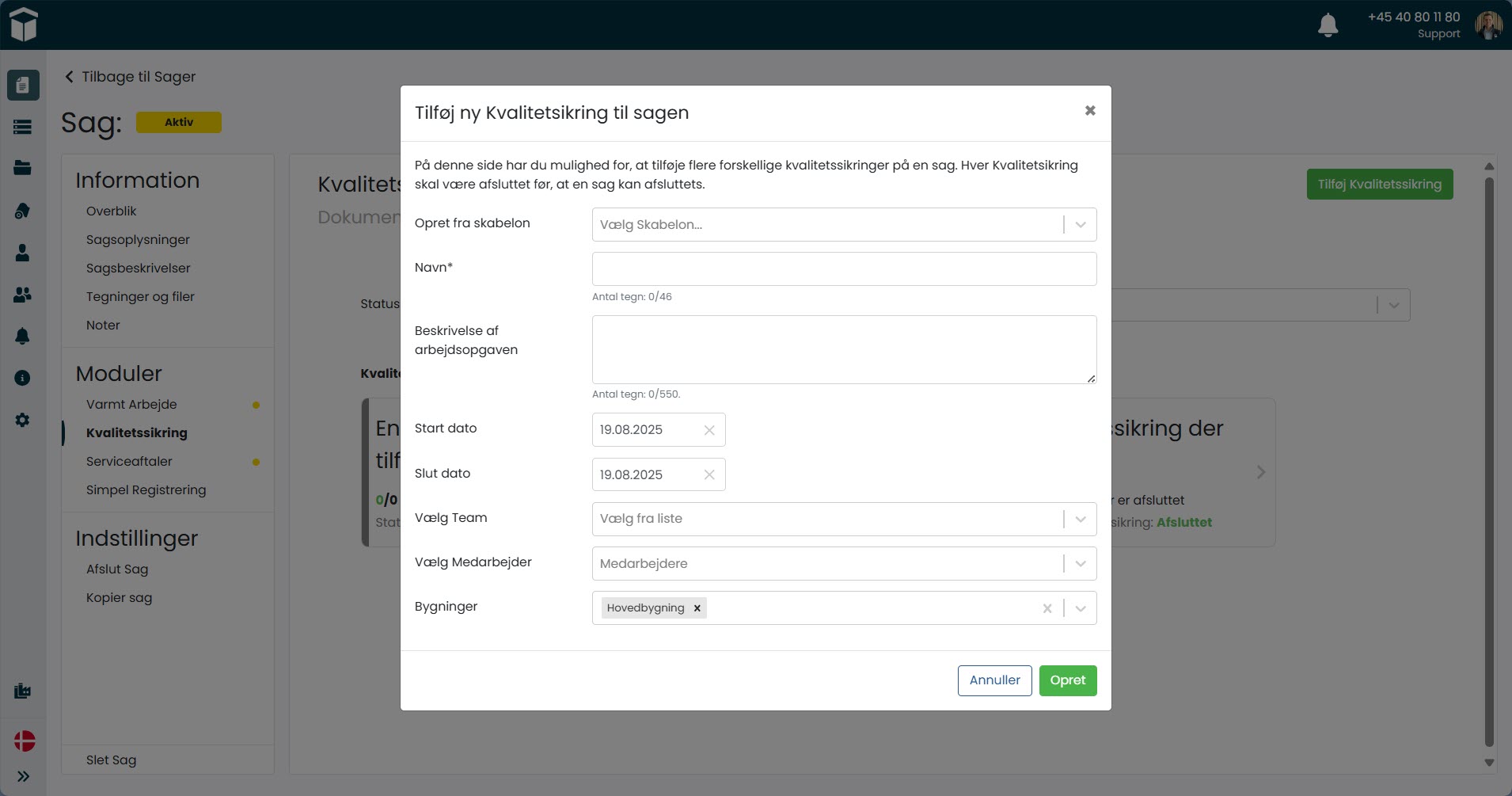
Task: Click the Navn text input field
Action: click(844, 269)
